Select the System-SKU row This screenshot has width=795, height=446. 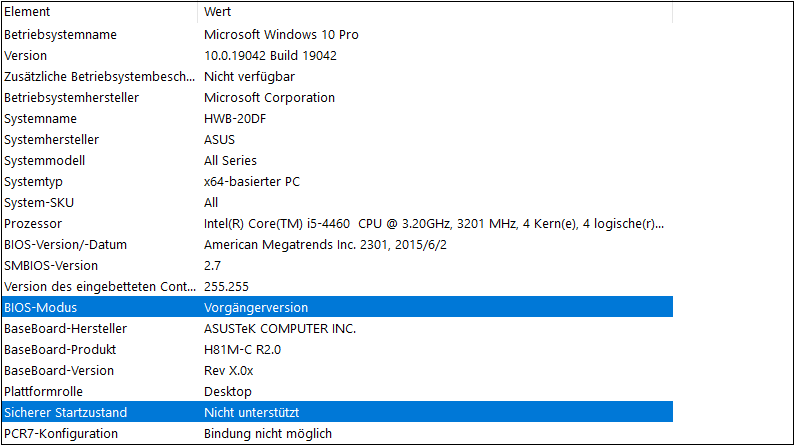(39, 202)
